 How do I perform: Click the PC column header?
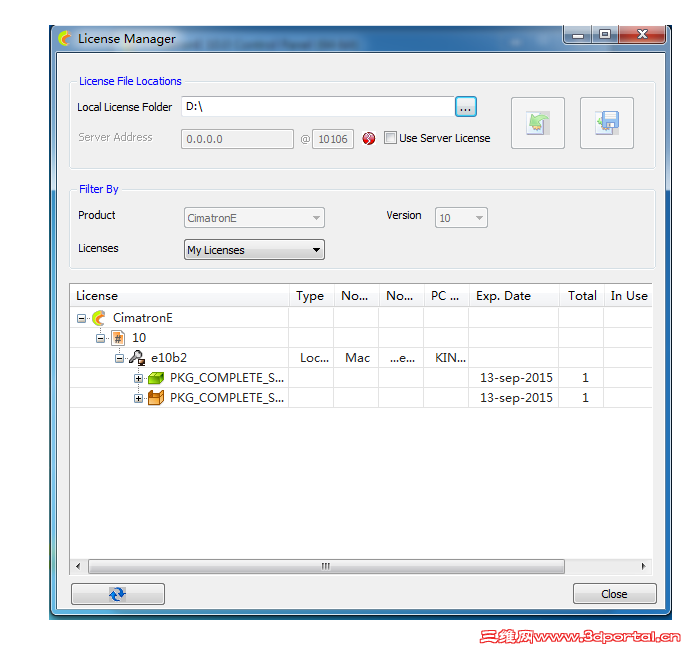coord(446,296)
